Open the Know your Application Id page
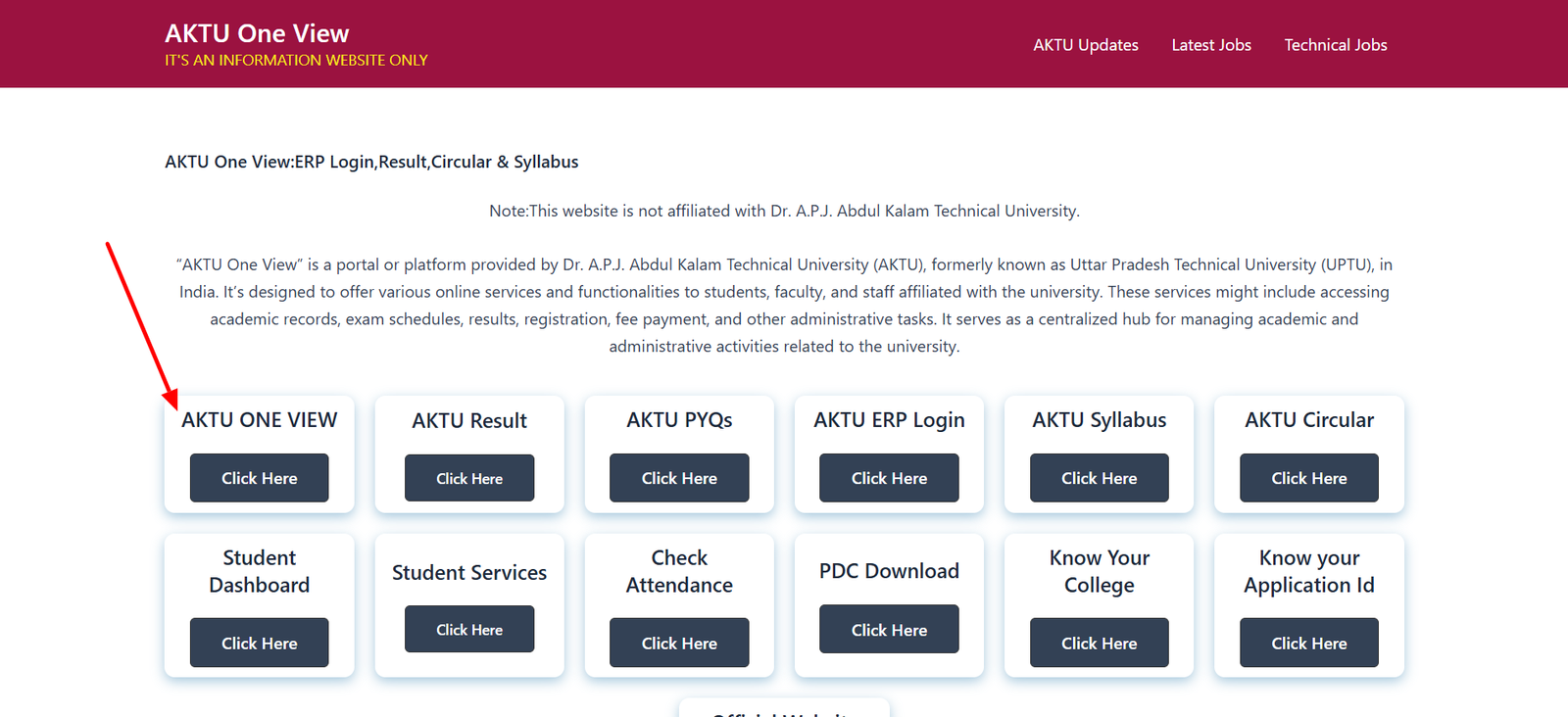Screen dimensions: 1568x717 coord(1308,643)
